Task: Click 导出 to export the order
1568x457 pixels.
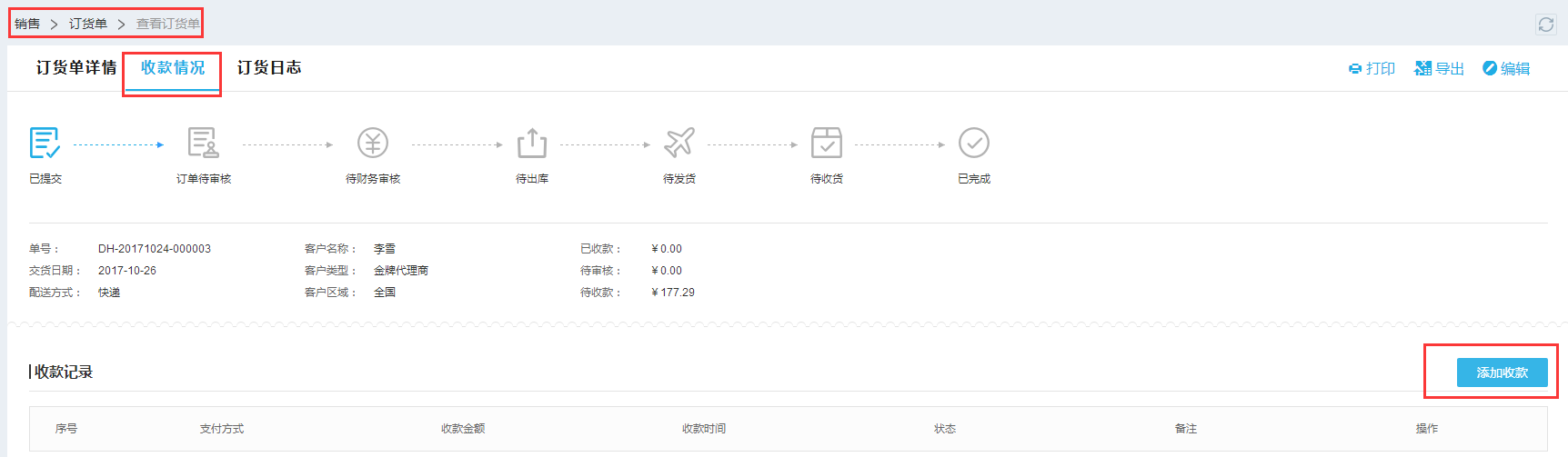Action: click(1440, 69)
